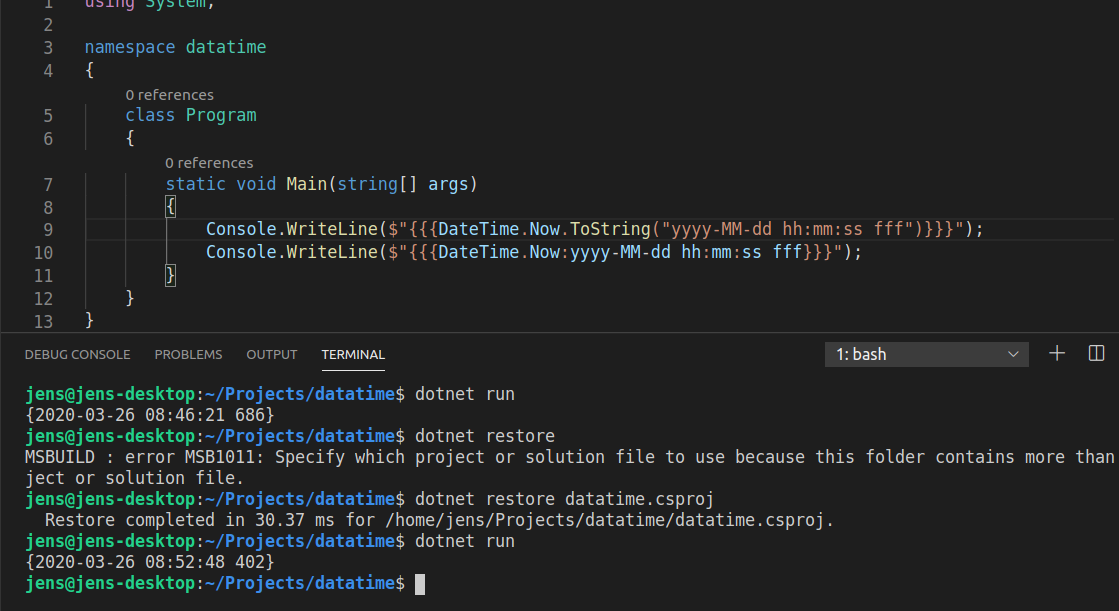
Task: Switch to the DEBUG CONSOLE tab
Action: point(77,355)
